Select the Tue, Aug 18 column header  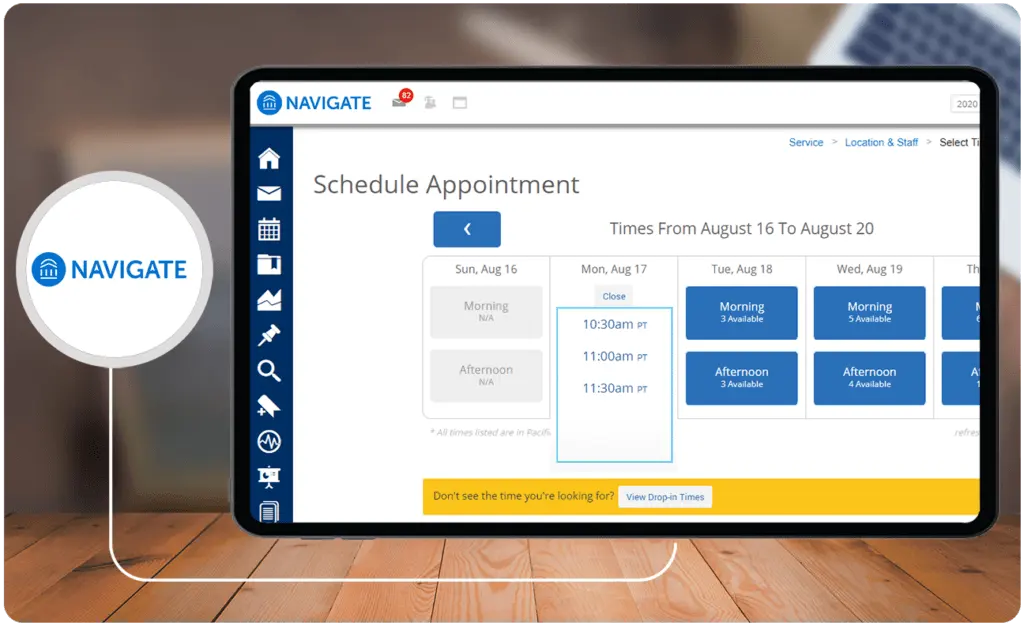coord(741,269)
